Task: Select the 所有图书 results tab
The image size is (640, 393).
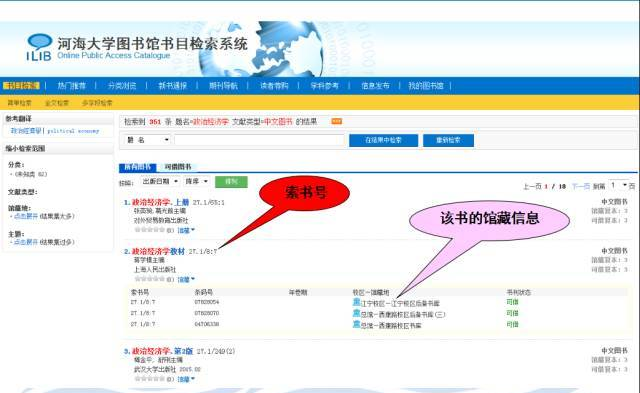Action: point(138,167)
